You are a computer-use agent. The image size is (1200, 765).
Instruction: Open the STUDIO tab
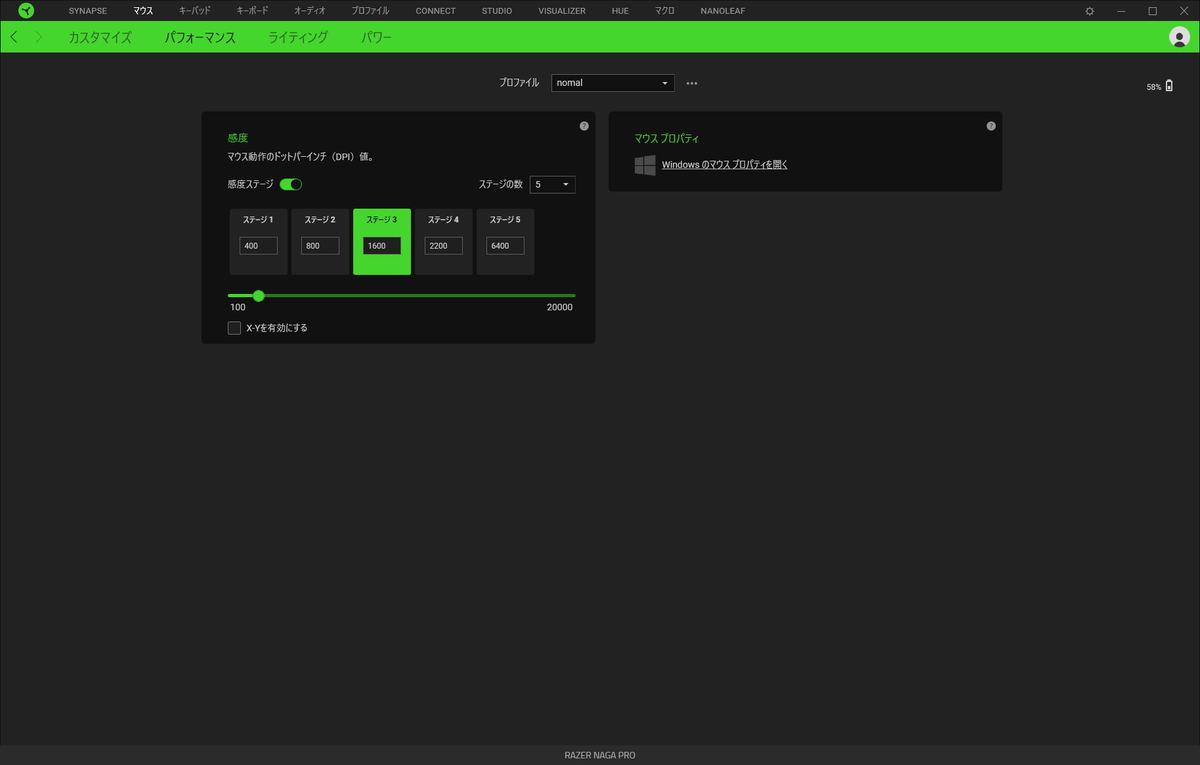[497, 11]
